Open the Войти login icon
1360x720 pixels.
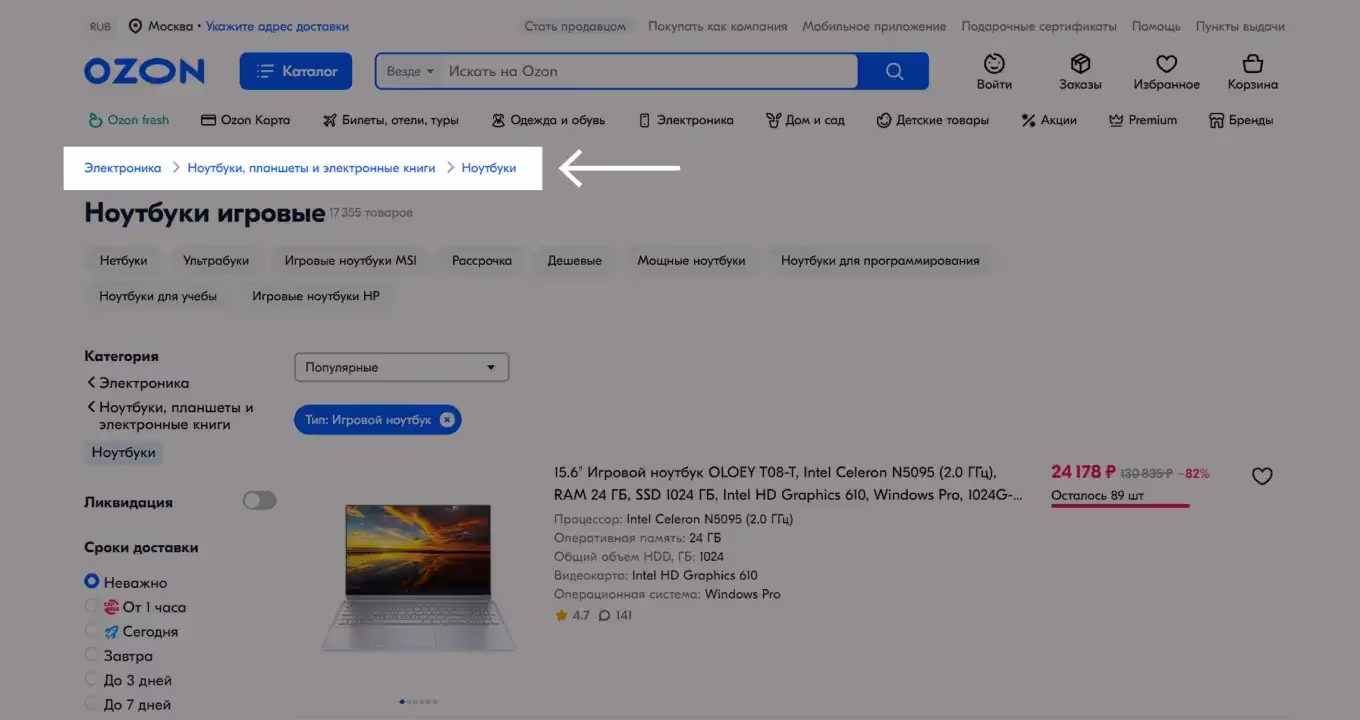click(994, 72)
